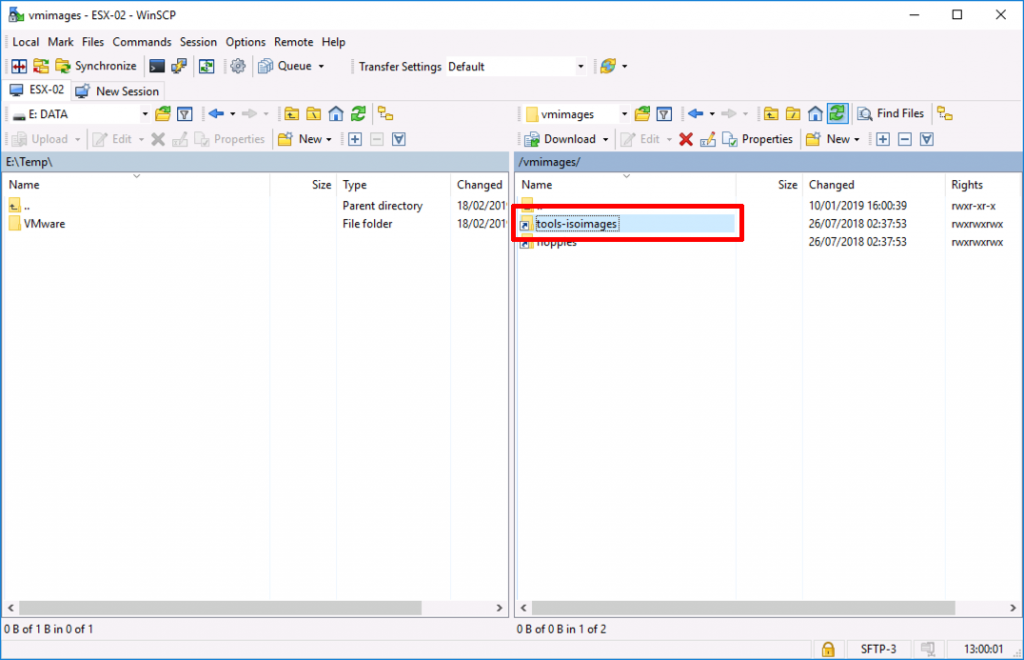The width and height of the screenshot is (1024, 660).
Task: Delete selected remote file with red X
Action: tap(686, 139)
